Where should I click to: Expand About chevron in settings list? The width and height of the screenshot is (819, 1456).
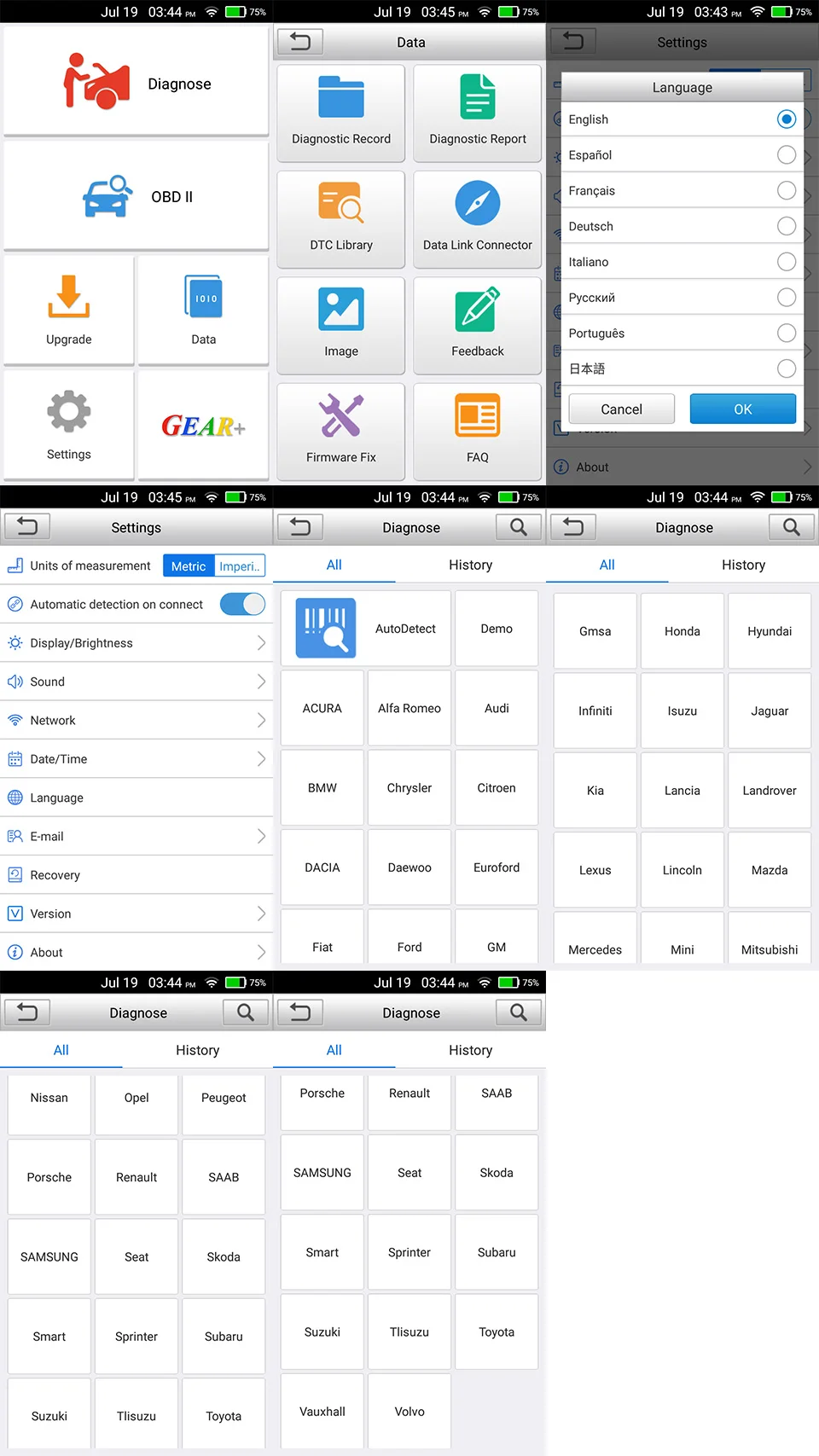click(x=261, y=952)
